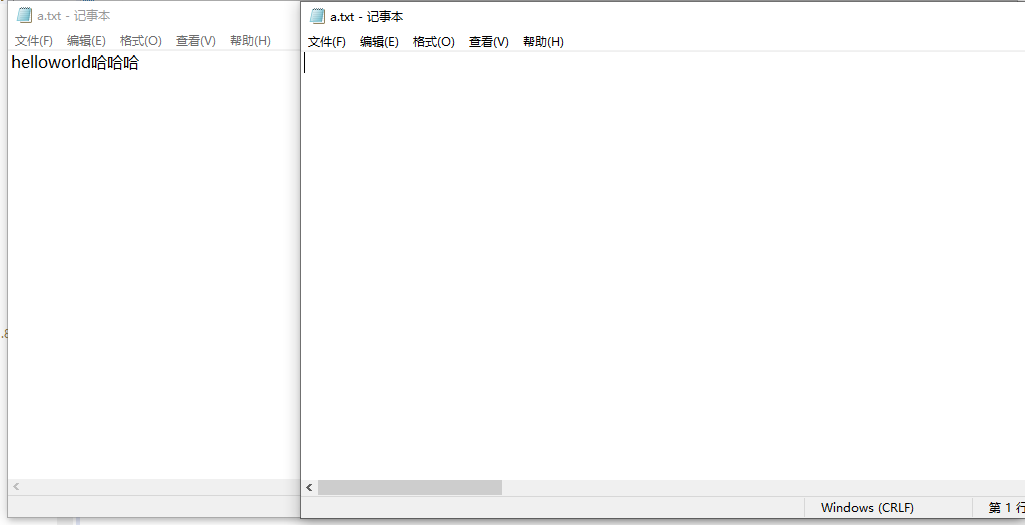Click the helloworld哈哈哈 text in background window
The height and width of the screenshot is (525, 1025).
[x=75, y=63]
